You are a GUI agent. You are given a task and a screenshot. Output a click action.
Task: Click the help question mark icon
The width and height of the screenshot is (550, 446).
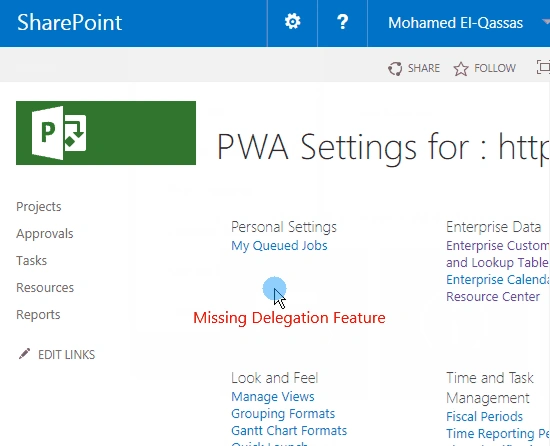342,22
